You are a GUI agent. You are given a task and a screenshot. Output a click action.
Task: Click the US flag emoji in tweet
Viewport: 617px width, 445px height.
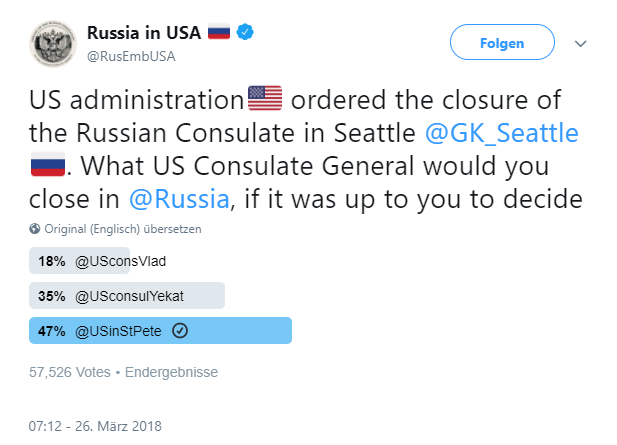click(265, 100)
